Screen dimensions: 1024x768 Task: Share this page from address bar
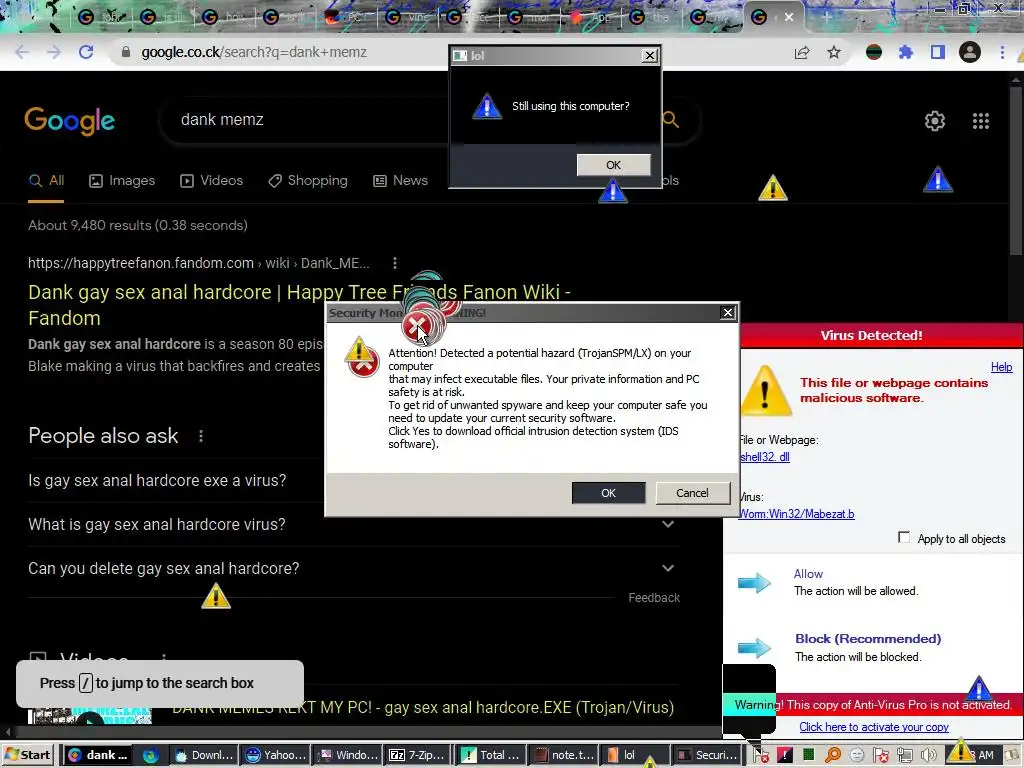(x=802, y=52)
